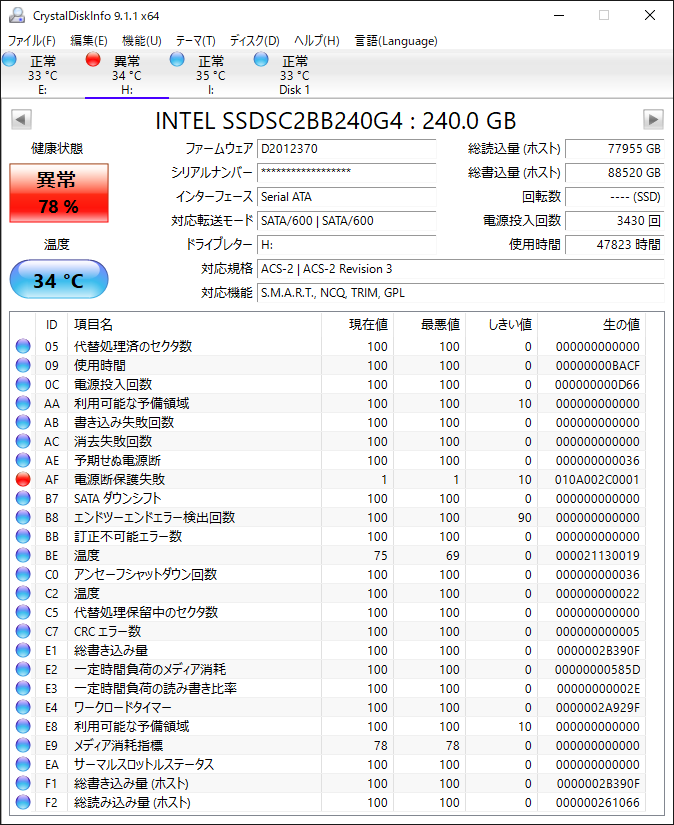Viewport: 674px width, 825px height.
Task: Click the 項目名 column header
Action: [94, 325]
